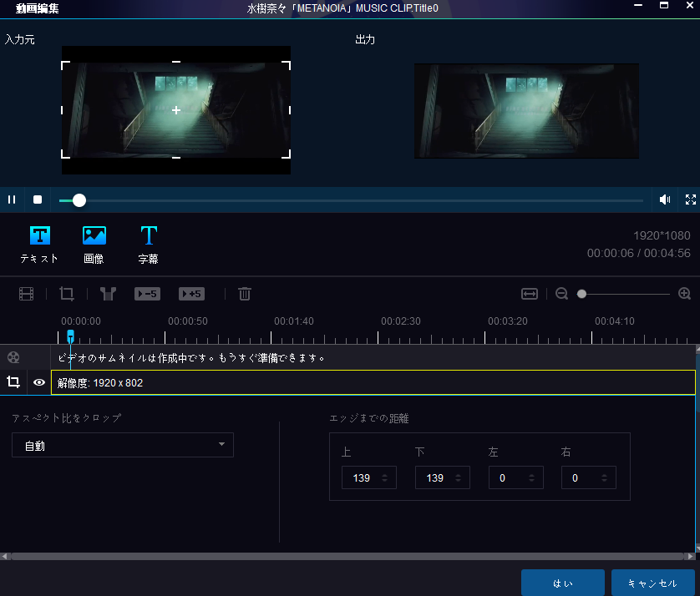Viewport: 700px width, 596px height.
Task: Click the bottom-right crop corner handle
Action: coord(287,154)
